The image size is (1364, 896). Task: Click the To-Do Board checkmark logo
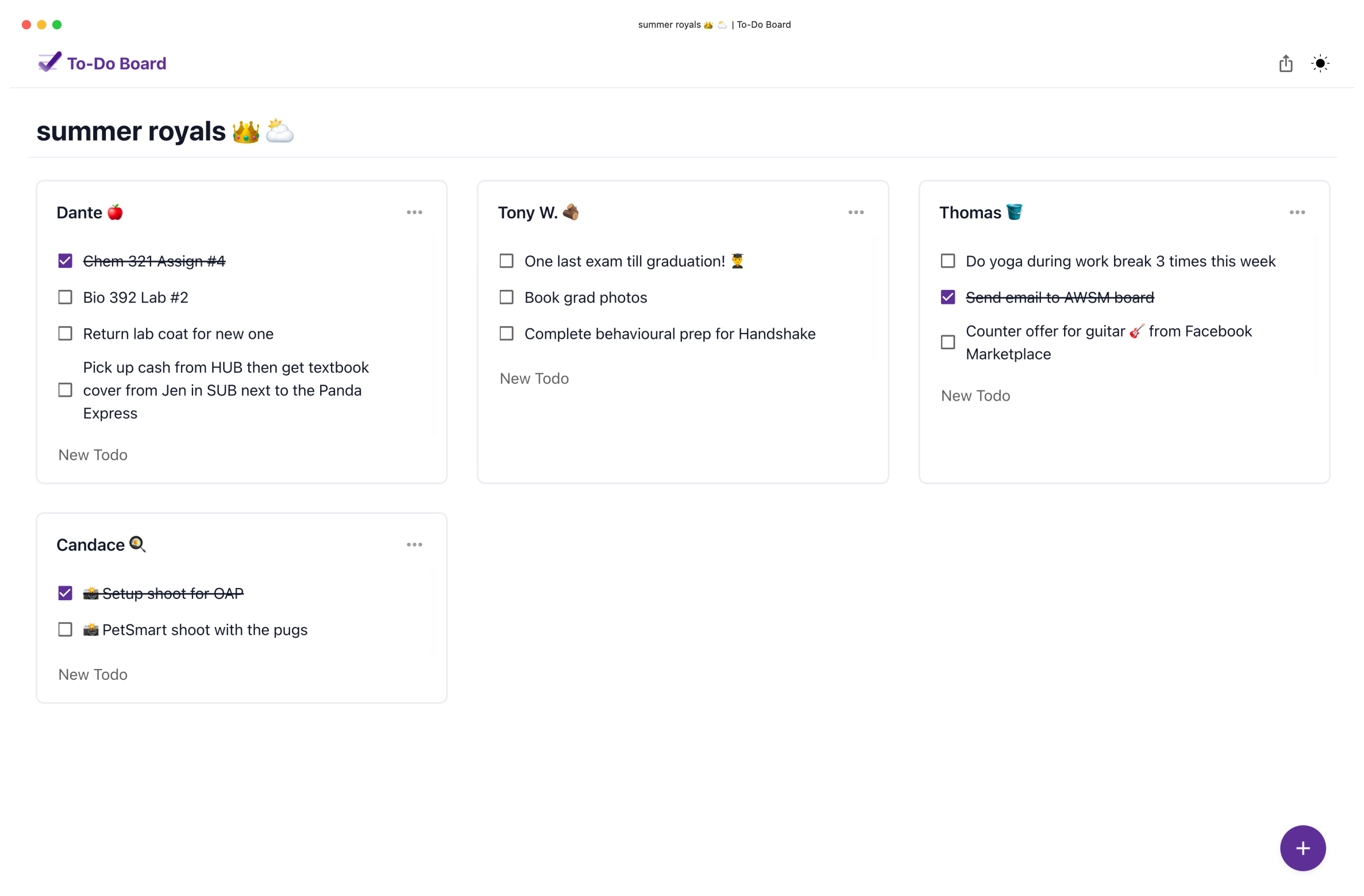(48, 62)
